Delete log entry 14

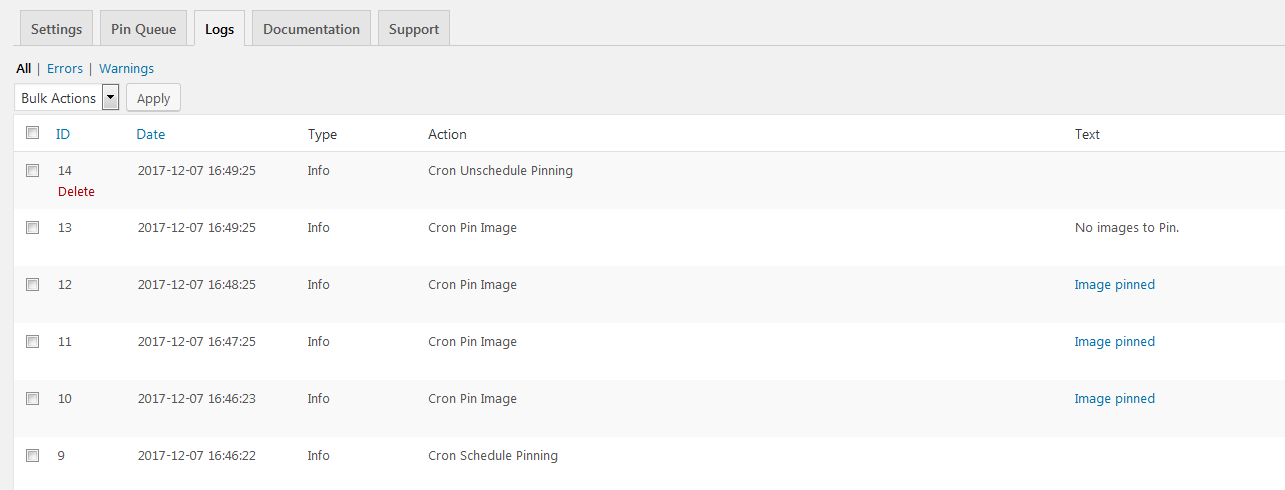76,191
